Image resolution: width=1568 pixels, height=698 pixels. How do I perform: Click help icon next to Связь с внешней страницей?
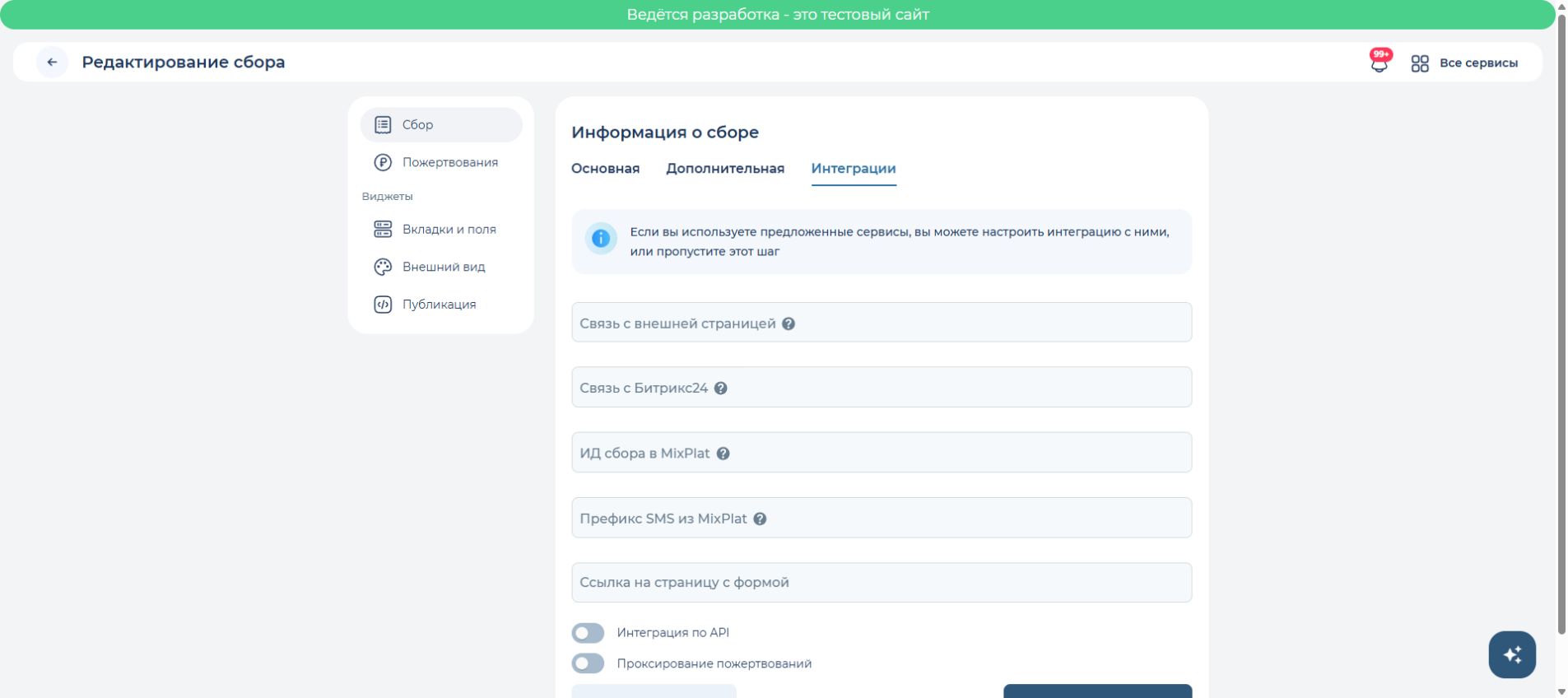789,323
